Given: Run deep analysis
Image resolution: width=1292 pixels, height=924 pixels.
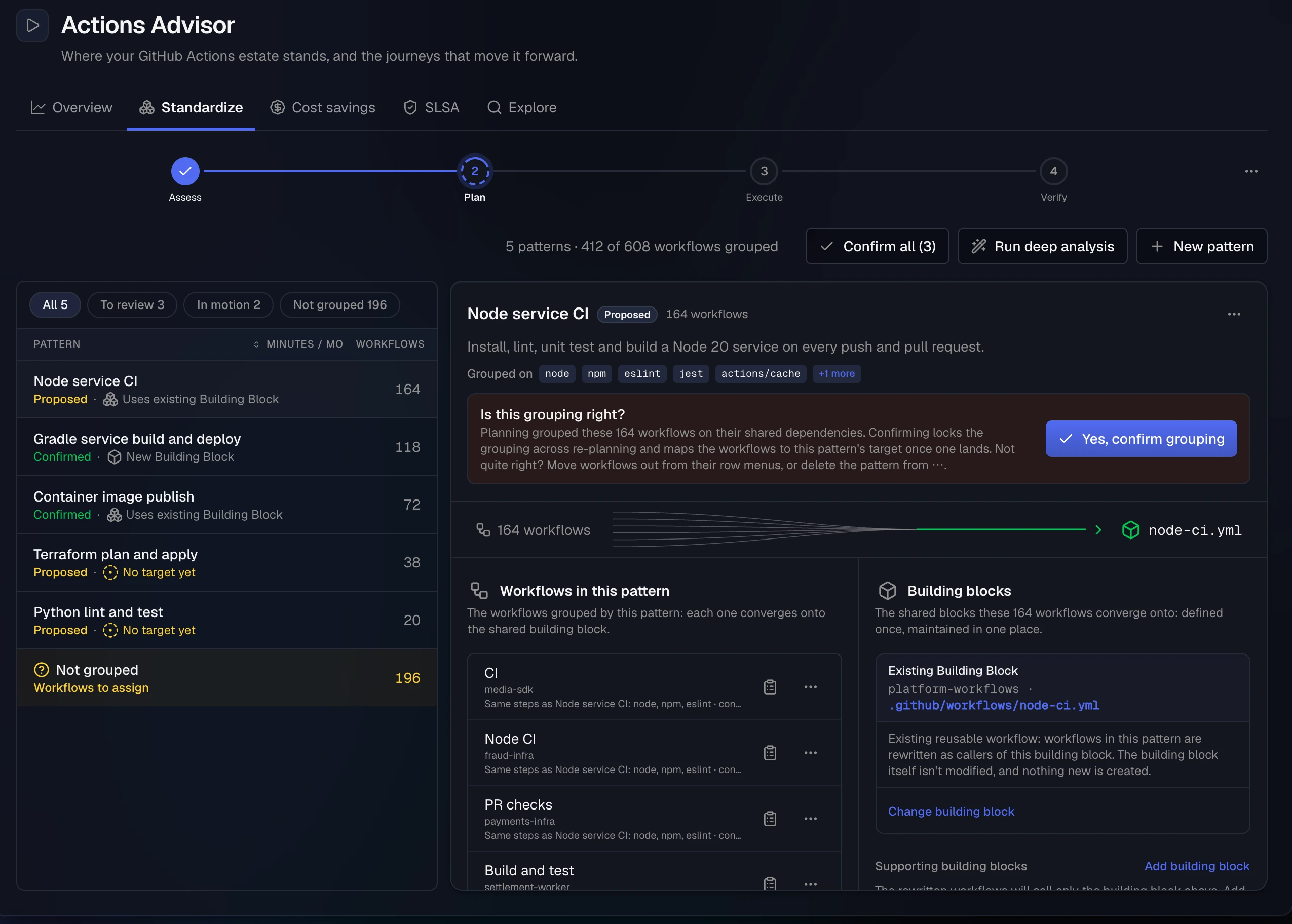Looking at the screenshot, I should [x=1042, y=246].
